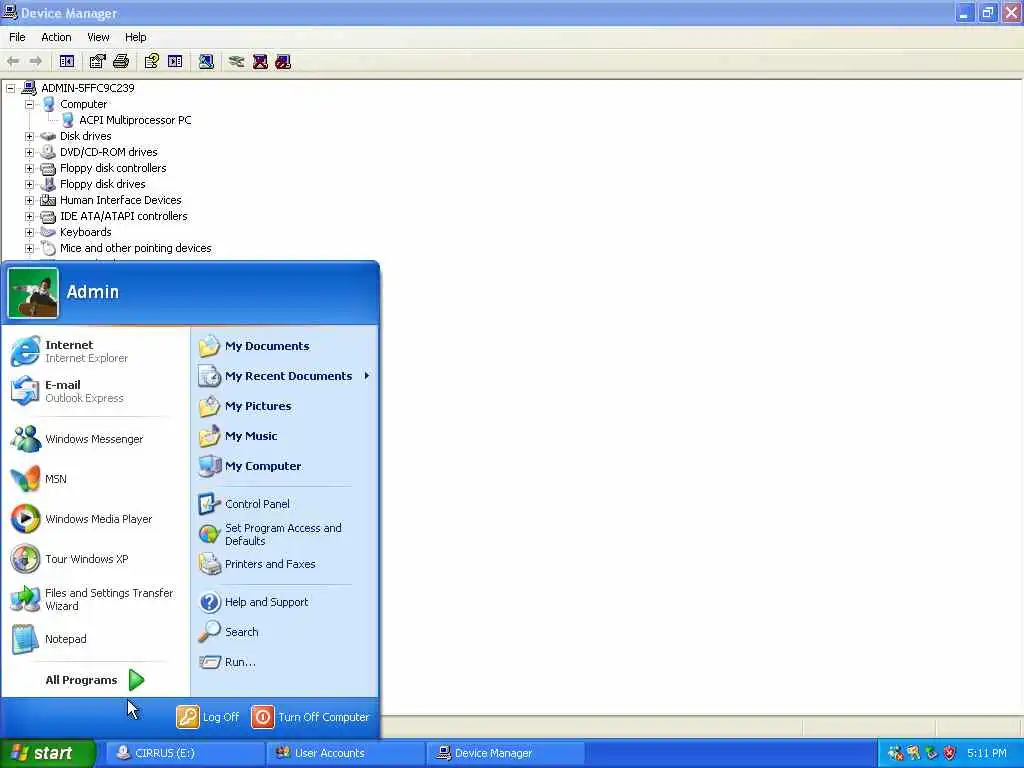The height and width of the screenshot is (768, 1024).
Task: Open Control Panel
Action: [285, 504]
